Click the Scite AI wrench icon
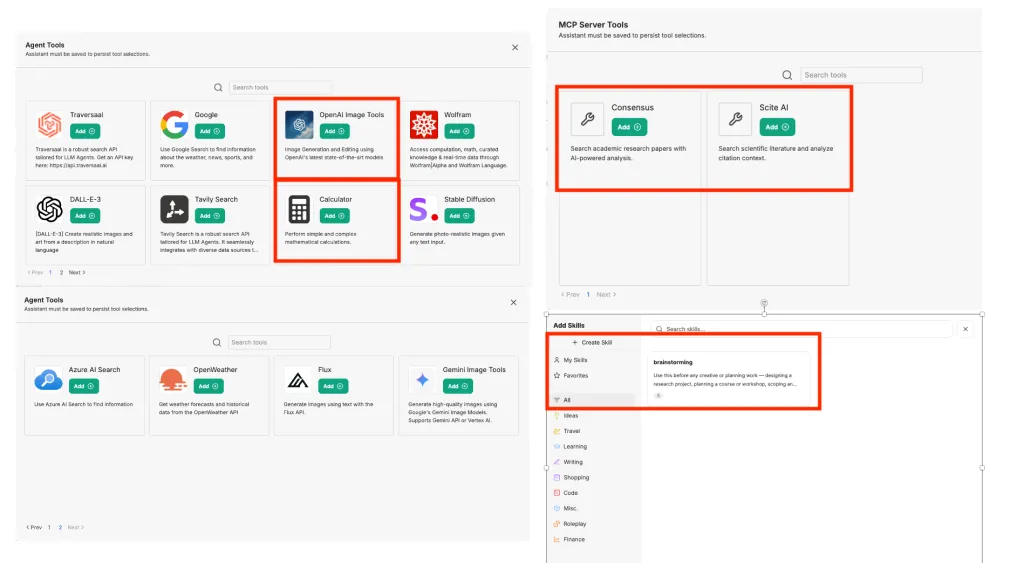This screenshot has height=563, width=1024. click(x=735, y=118)
